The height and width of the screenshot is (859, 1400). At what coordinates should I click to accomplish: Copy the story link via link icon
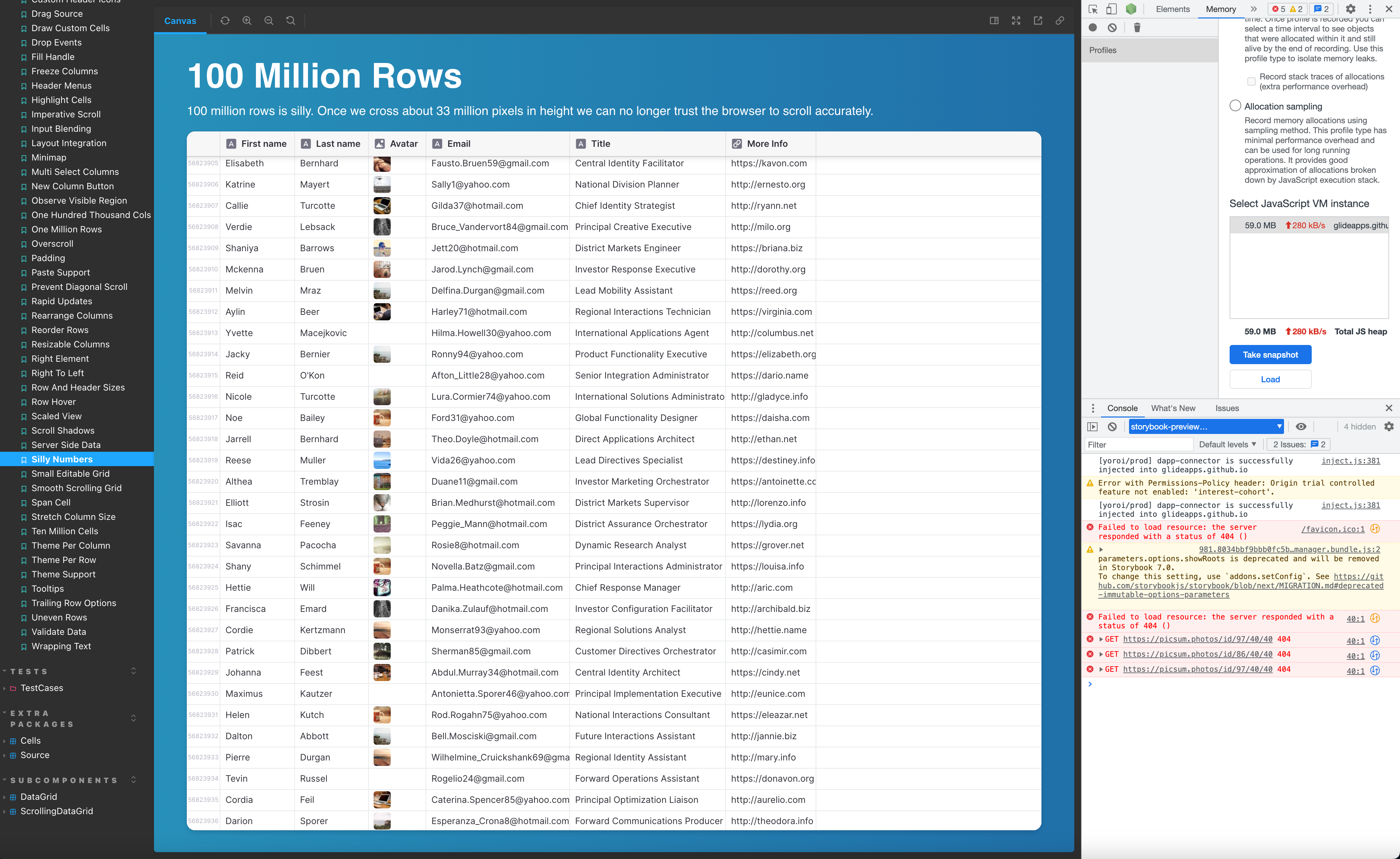point(1059,21)
